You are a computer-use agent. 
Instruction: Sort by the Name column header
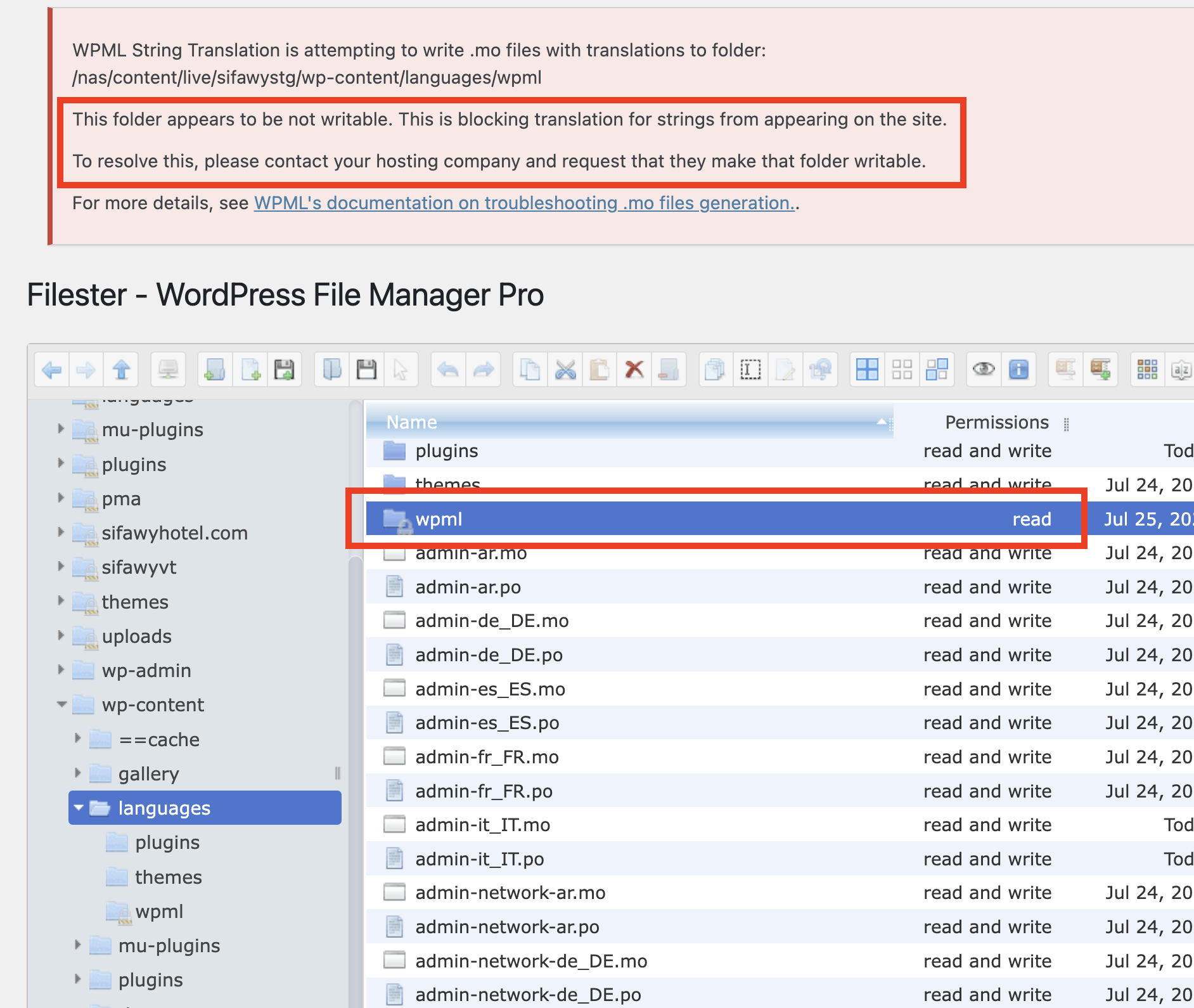coord(629,422)
